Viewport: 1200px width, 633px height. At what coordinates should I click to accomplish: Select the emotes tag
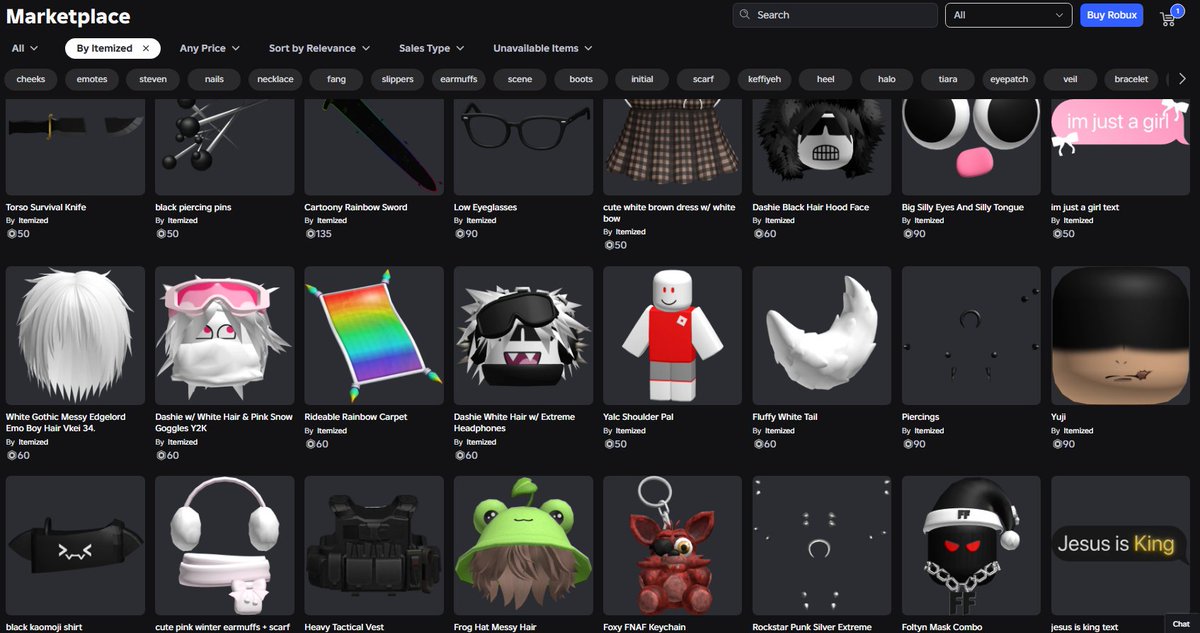[x=91, y=79]
